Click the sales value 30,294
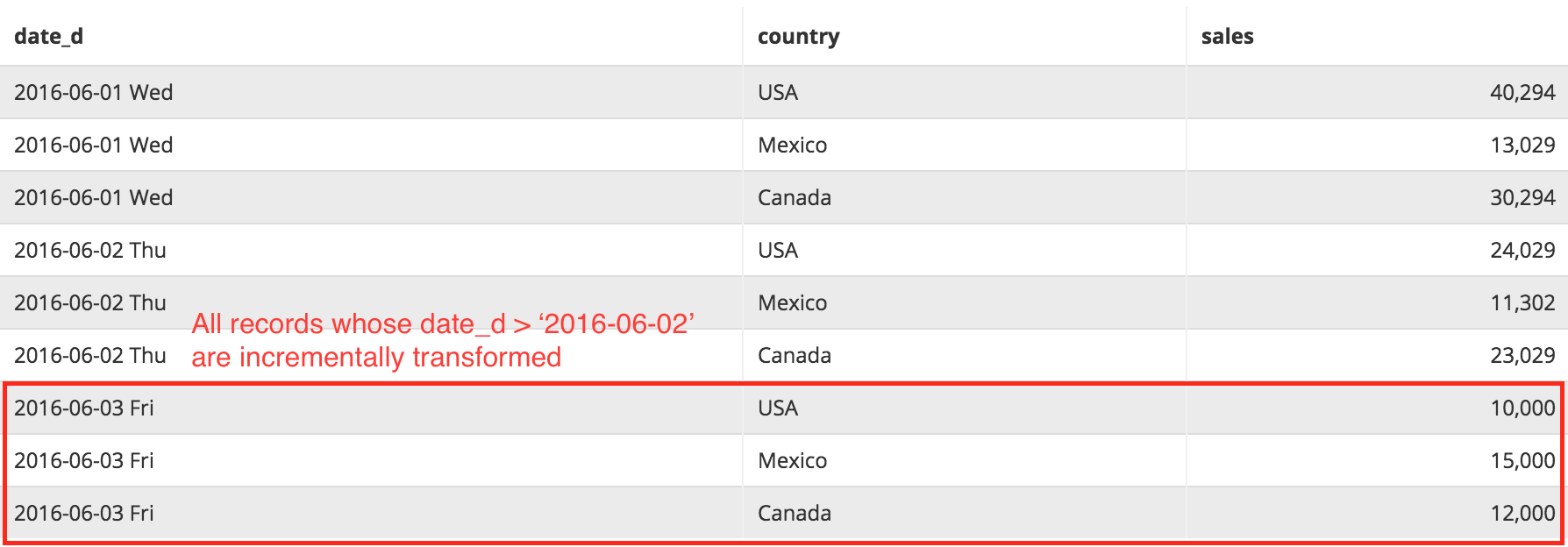 click(1522, 197)
